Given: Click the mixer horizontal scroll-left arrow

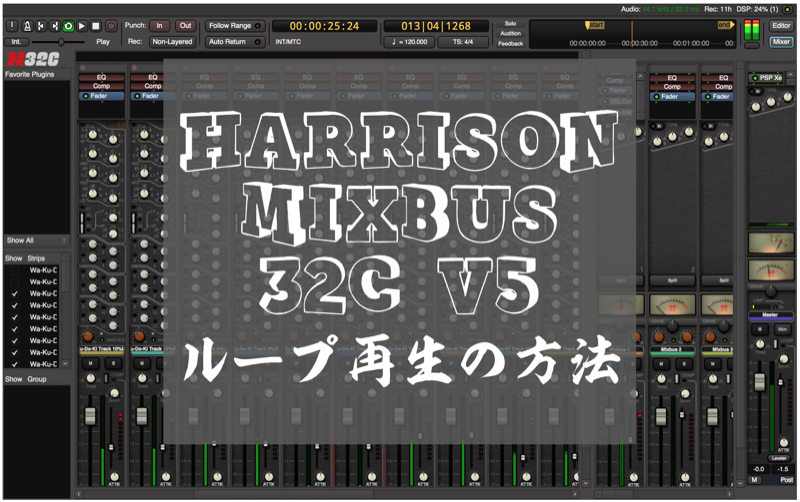Looking at the screenshot, I should pyautogui.click(x=79, y=494).
